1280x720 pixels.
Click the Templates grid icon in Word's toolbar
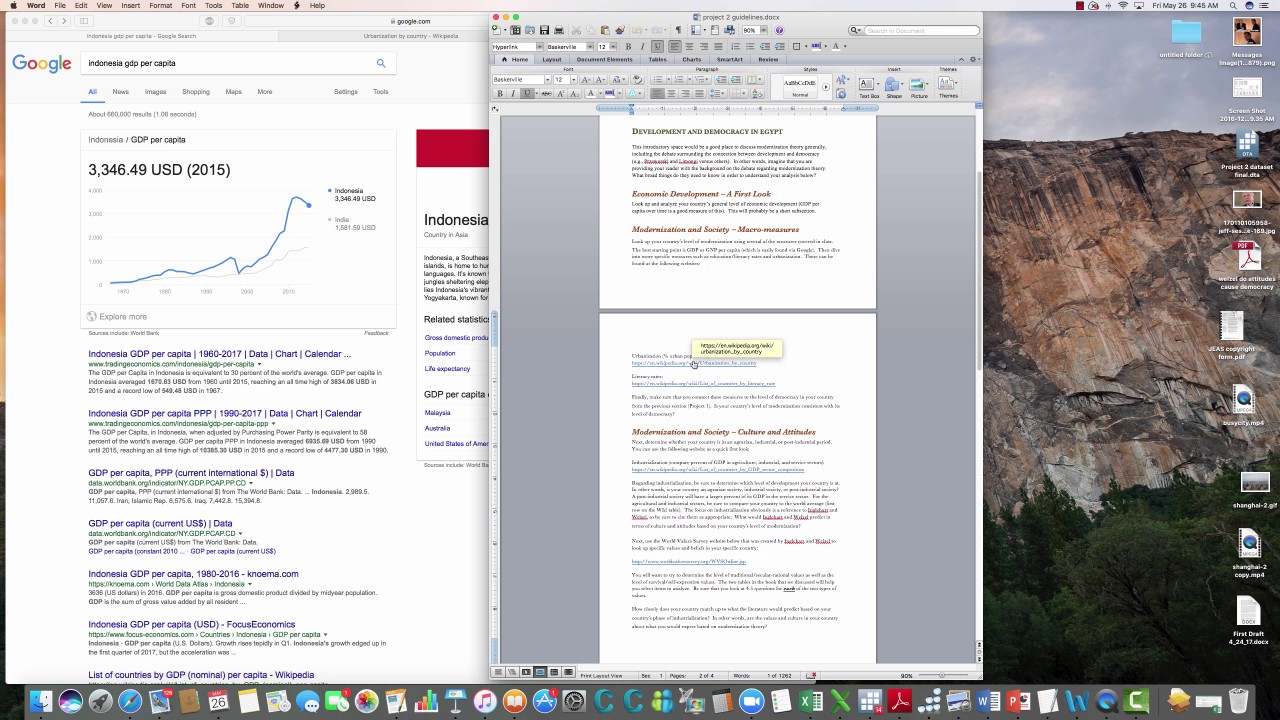515,30
